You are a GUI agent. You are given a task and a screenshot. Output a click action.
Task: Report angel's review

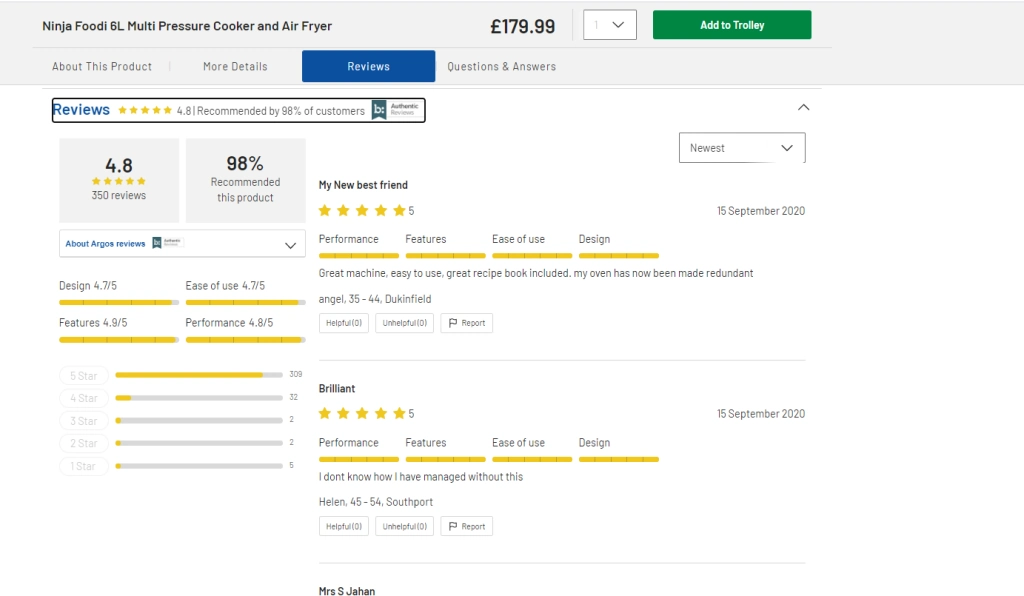466,322
